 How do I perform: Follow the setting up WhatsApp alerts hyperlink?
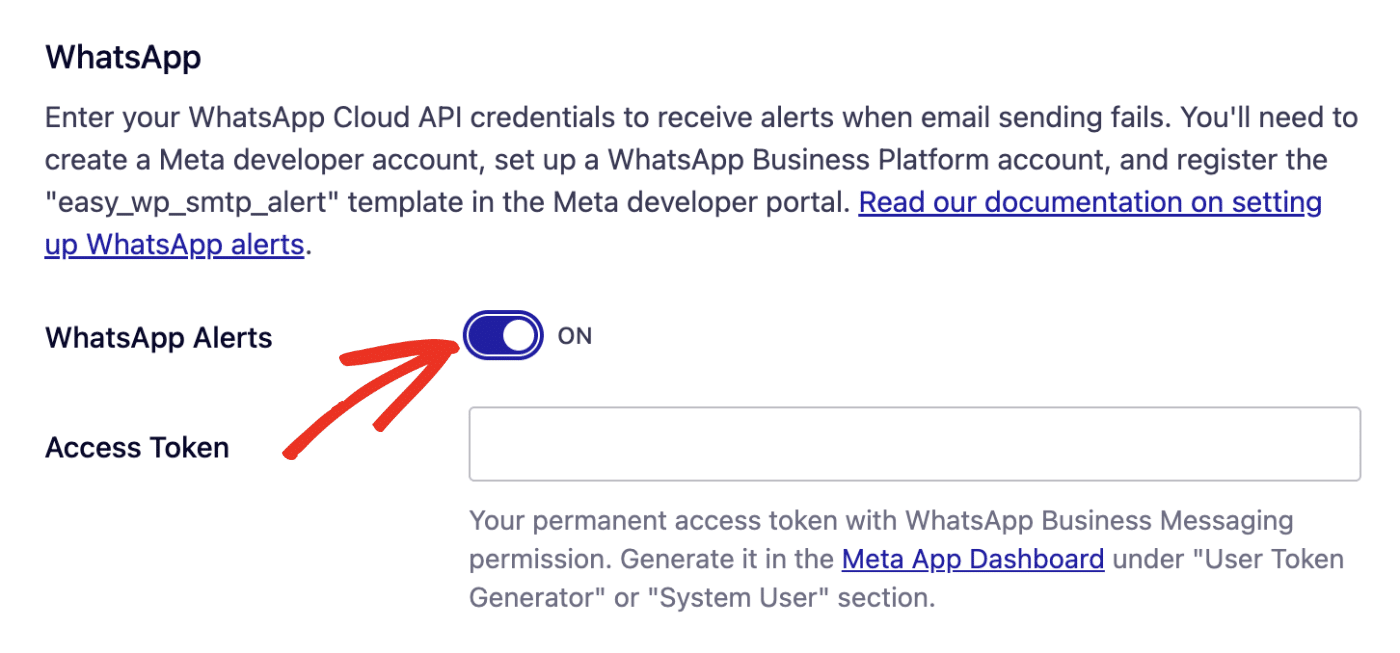pyautogui.click(x=173, y=243)
